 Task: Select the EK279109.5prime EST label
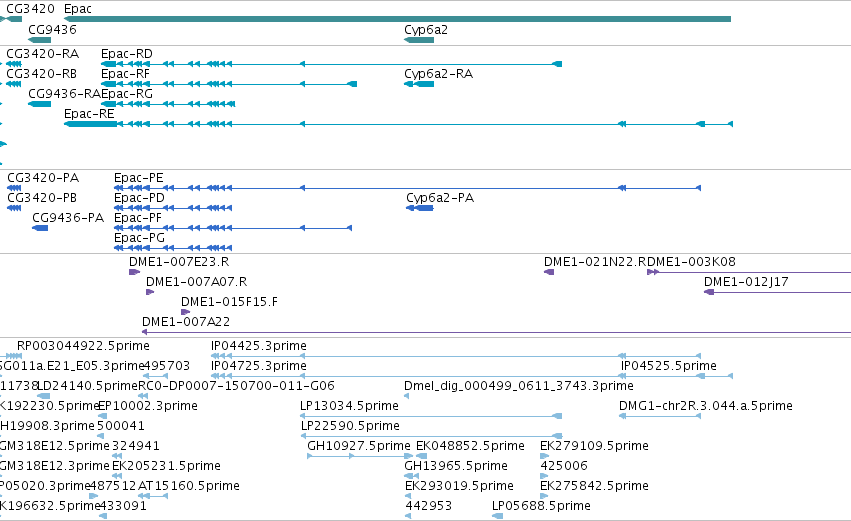coord(594,447)
